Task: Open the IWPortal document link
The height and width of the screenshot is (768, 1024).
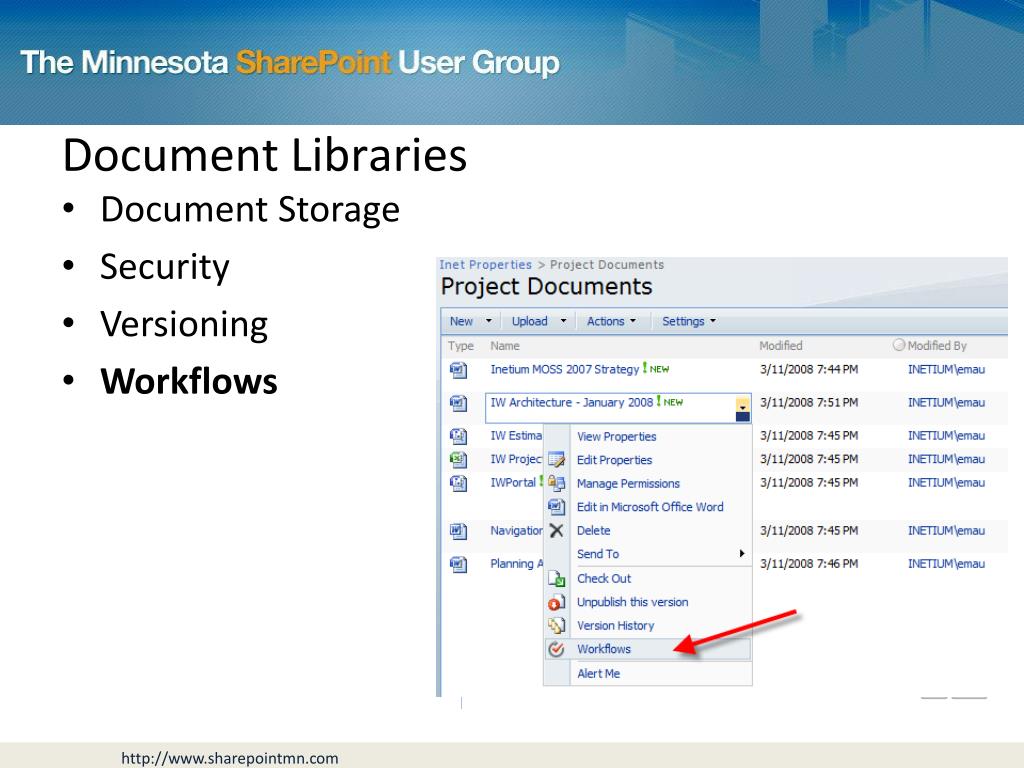Action: point(513,483)
